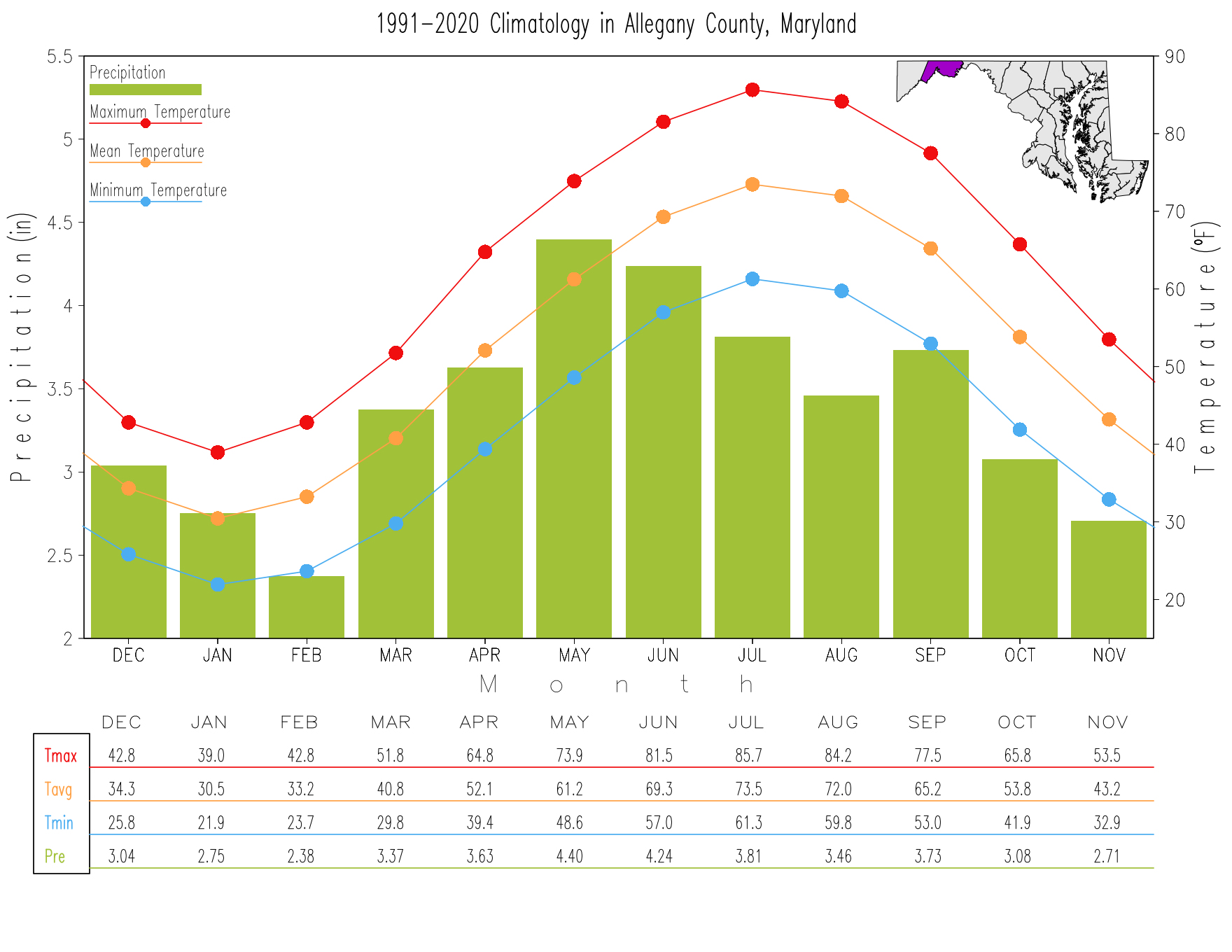This screenshot has height=952, width=1232.
Task: Click the table value 65.8 for October Tmax
Action: [1018, 756]
